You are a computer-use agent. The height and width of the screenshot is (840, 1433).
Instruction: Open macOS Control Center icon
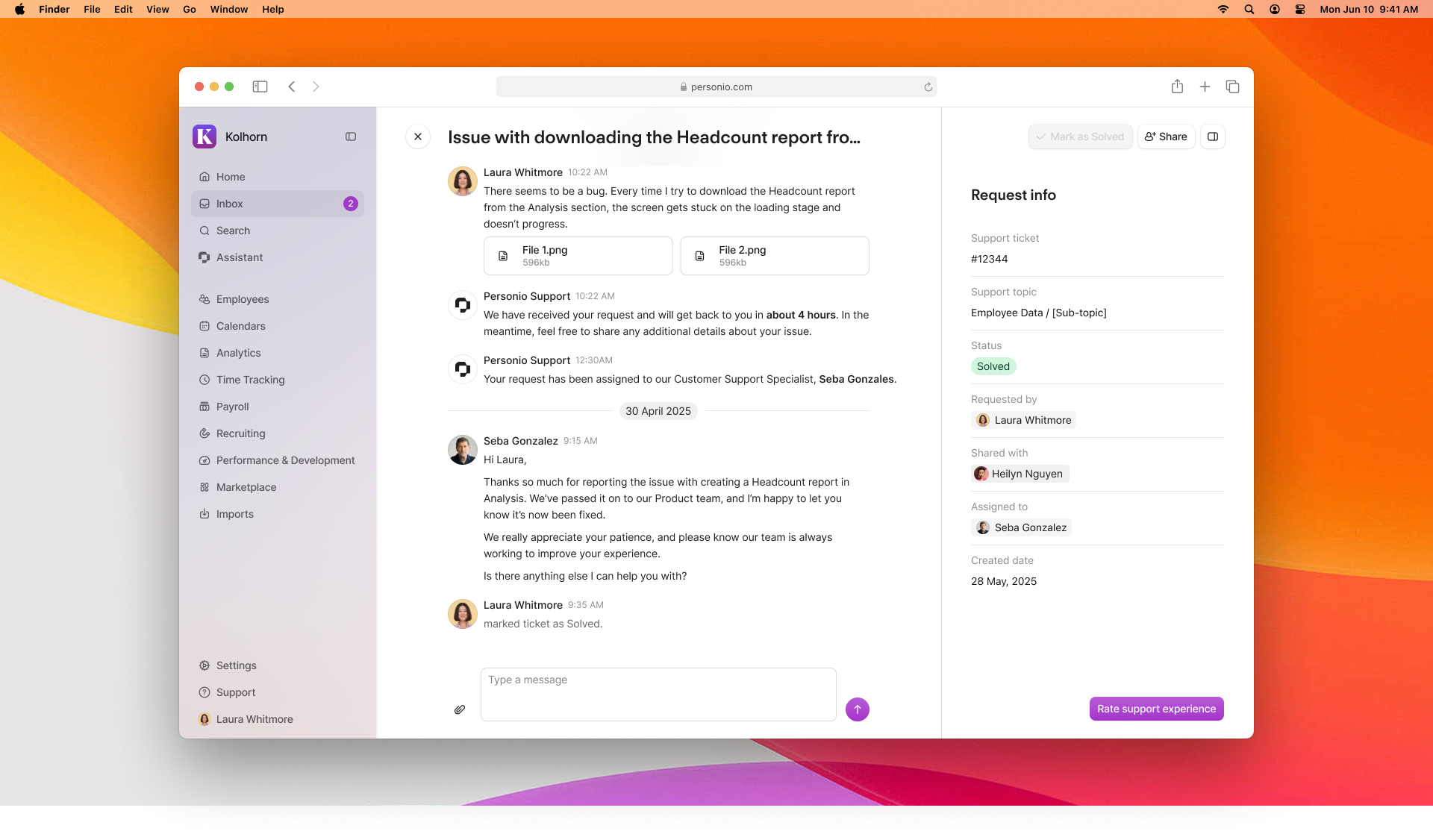tap(1300, 9)
